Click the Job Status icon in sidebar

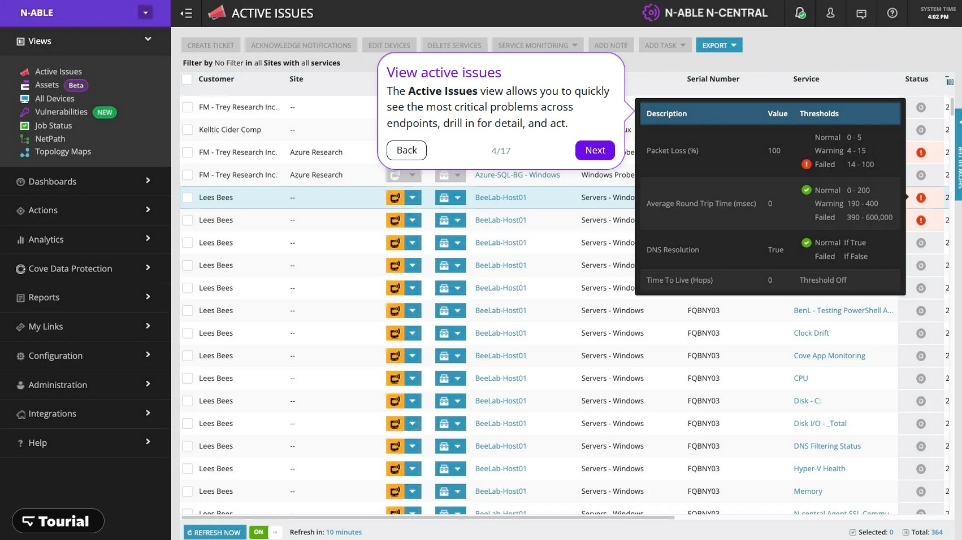25,126
